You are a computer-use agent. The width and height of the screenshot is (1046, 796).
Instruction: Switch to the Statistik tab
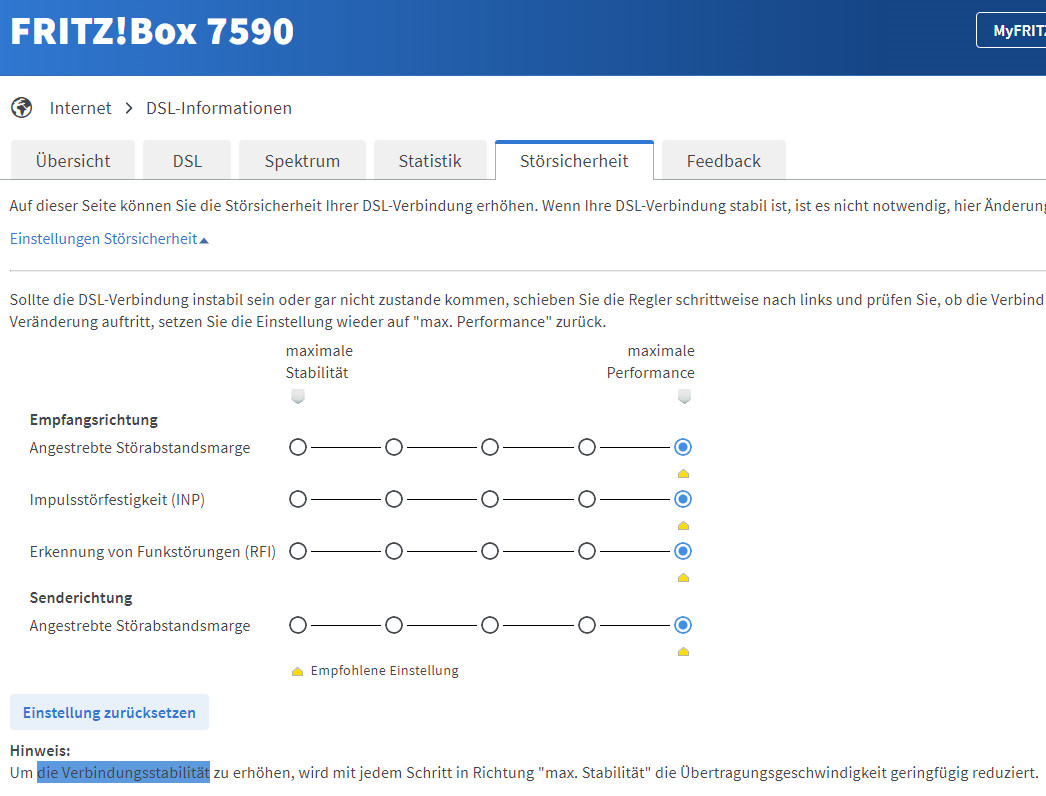pos(430,161)
